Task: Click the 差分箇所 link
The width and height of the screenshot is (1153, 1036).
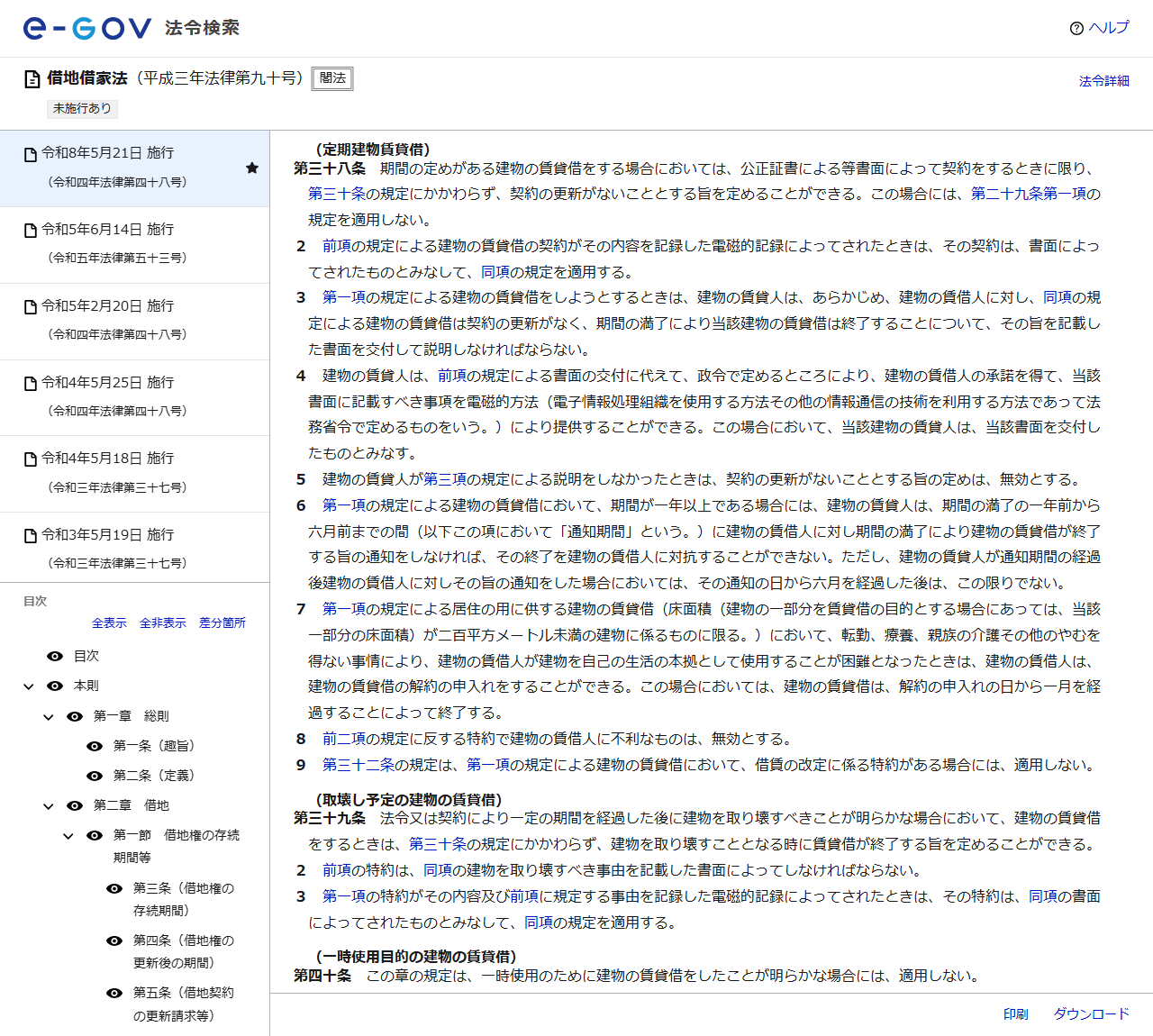Action: tap(222, 623)
